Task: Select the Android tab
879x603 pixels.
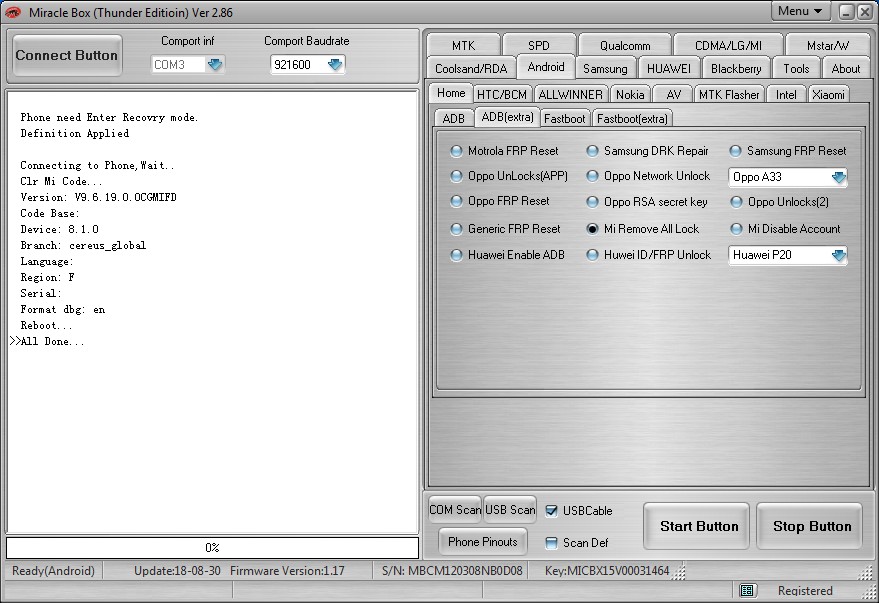Action: click(x=546, y=67)
